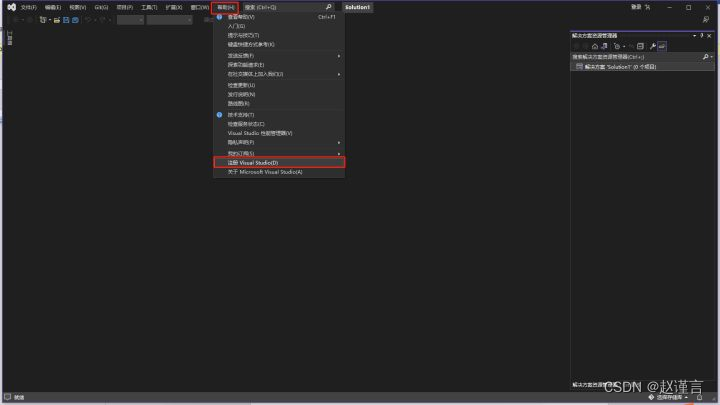Click the notifications bell in status bar
The width and height of the screenshot is (720, 405).
tap(700, 397)
